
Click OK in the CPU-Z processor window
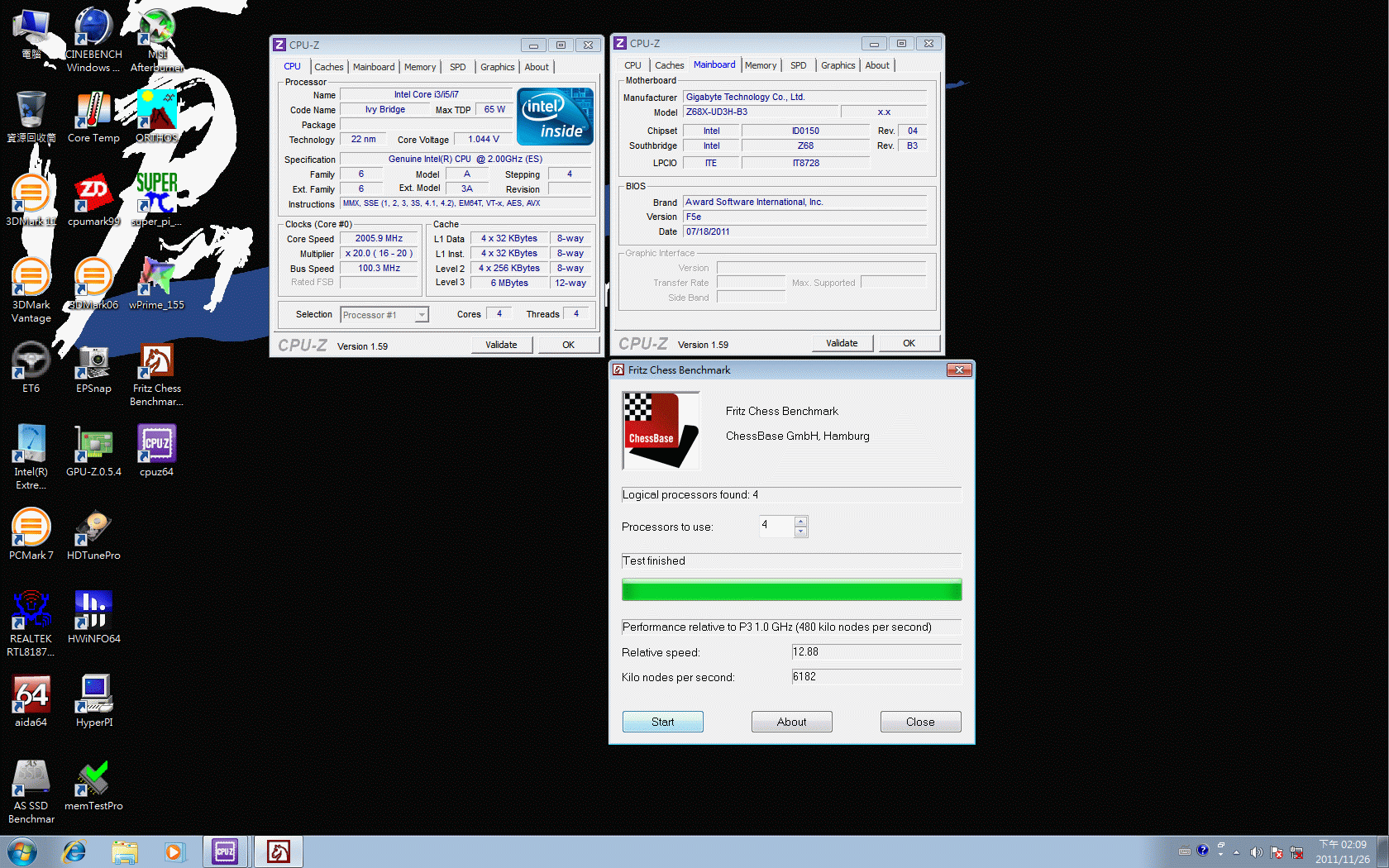(569, 345)
